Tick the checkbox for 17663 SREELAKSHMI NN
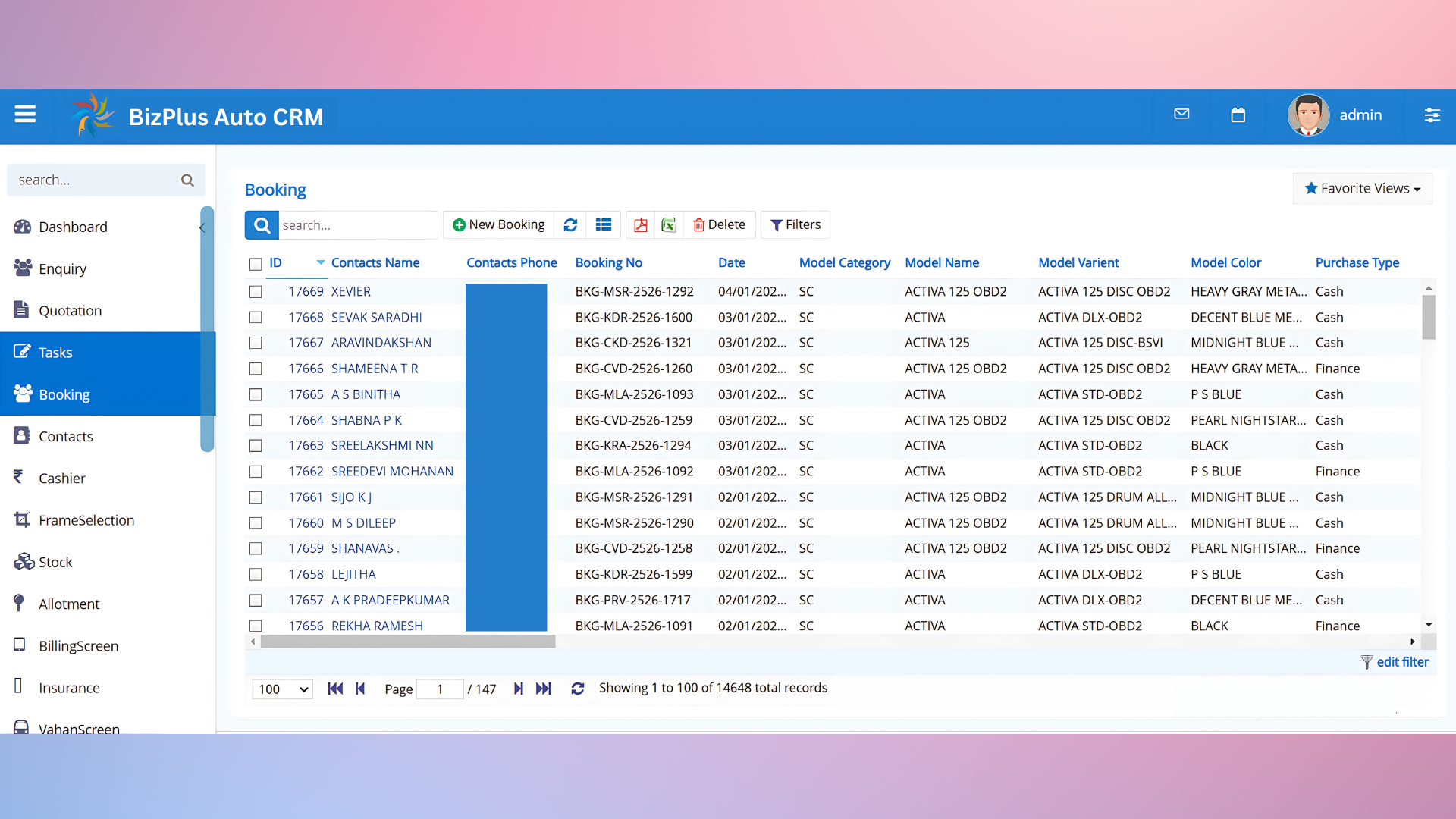Screen dimensions: 1456x819 point(256,446)
